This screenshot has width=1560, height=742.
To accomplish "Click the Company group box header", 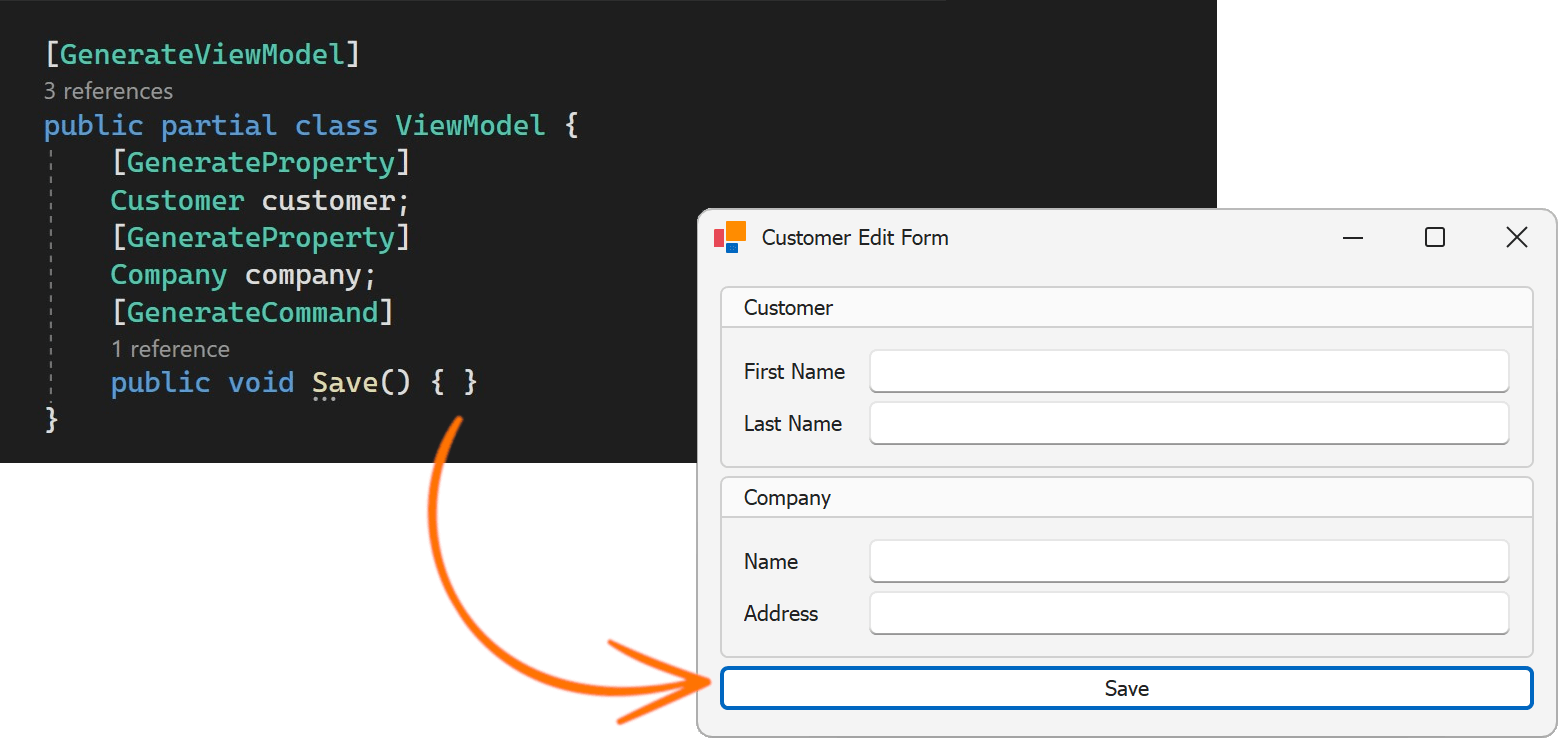I will click(x=787, y=498).
